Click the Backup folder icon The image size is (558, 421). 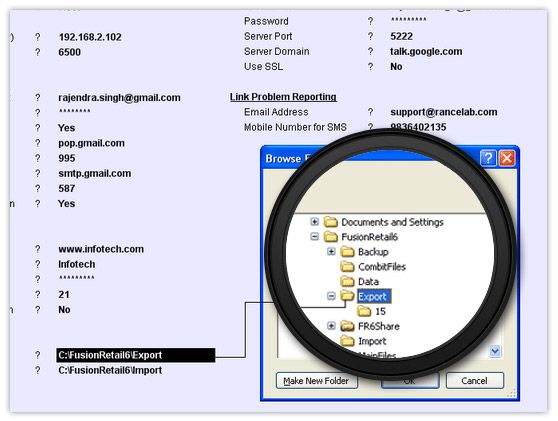coord(347,252)
